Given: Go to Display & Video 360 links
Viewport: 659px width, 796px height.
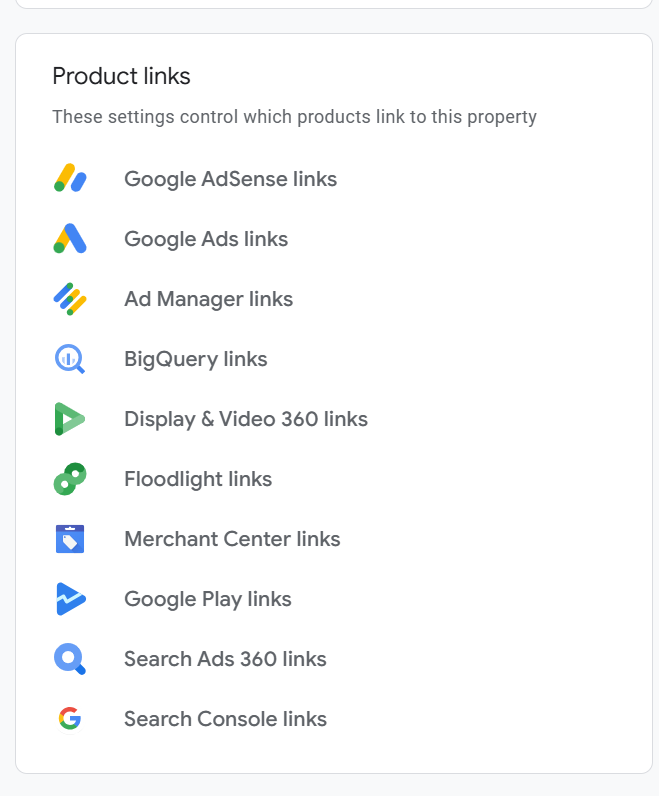Looking at the screenshot, I should [246, 419].
